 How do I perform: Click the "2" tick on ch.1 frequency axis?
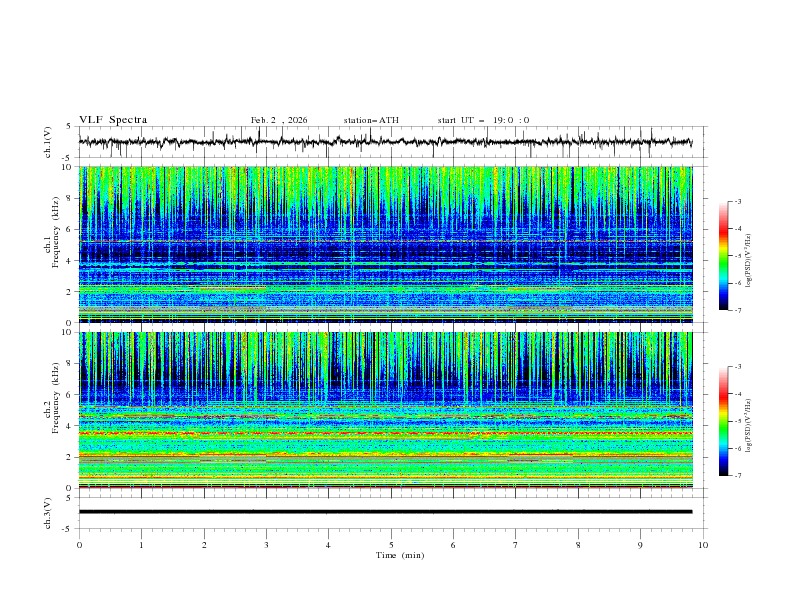(71, 292)
